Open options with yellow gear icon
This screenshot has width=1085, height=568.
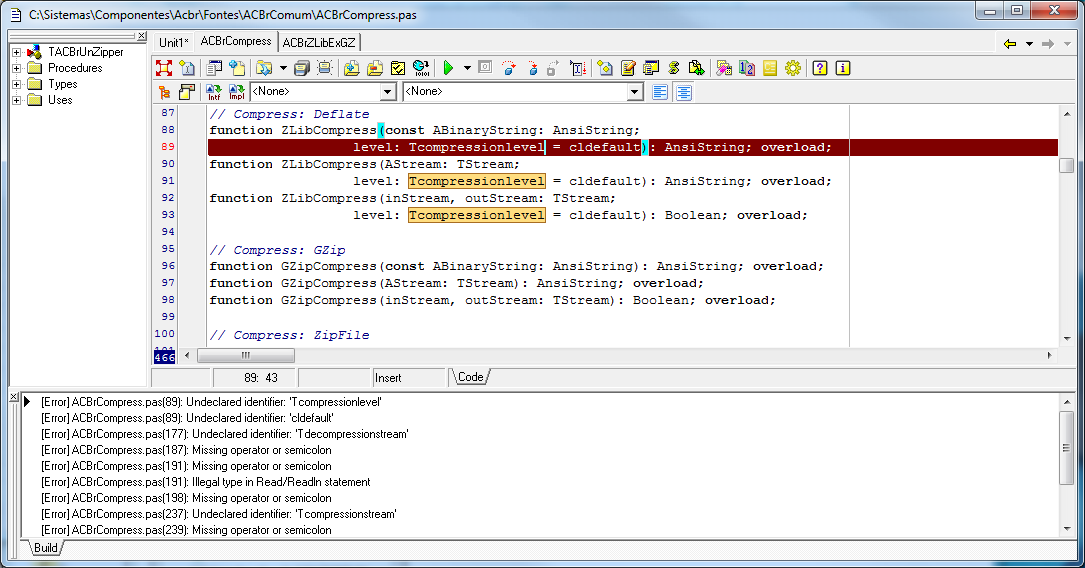pyautogui.click(x=793, y=68)
